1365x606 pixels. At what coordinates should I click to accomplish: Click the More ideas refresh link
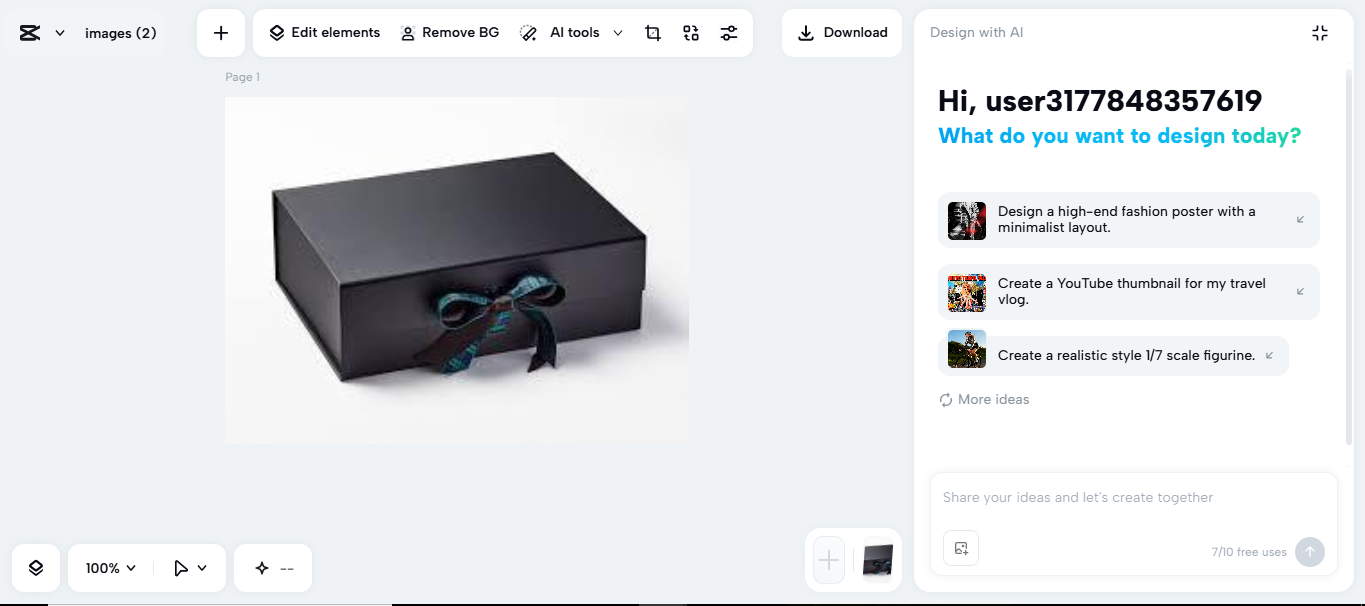point(983,398)
